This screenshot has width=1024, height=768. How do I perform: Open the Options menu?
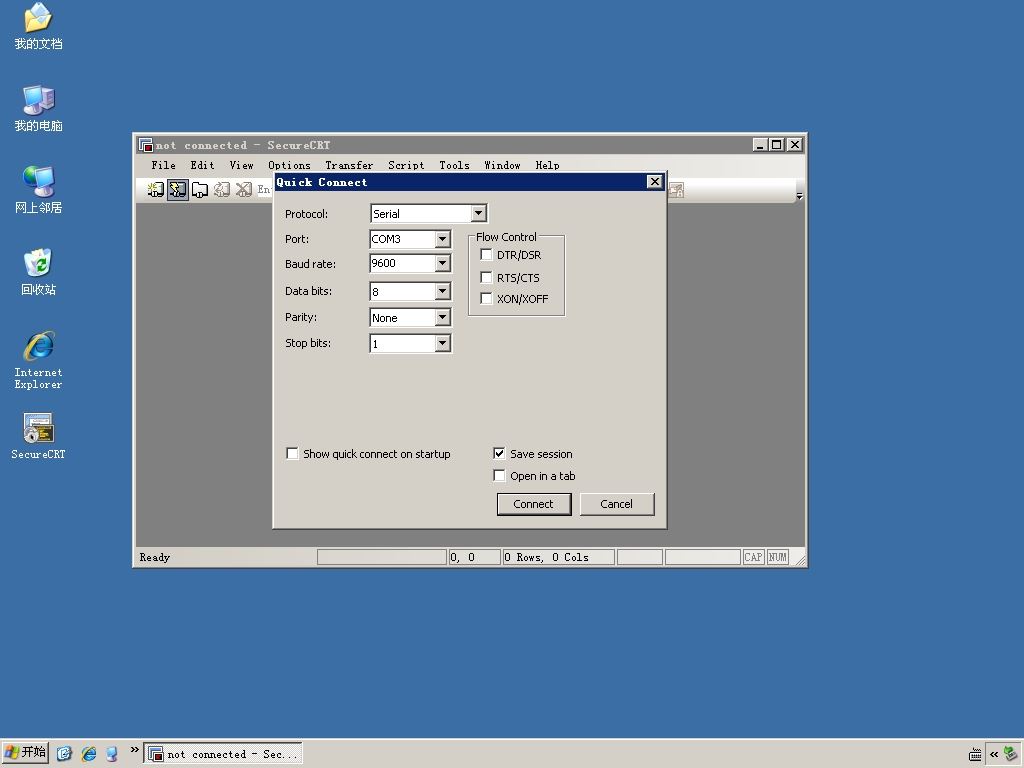(x=289, y=165)
